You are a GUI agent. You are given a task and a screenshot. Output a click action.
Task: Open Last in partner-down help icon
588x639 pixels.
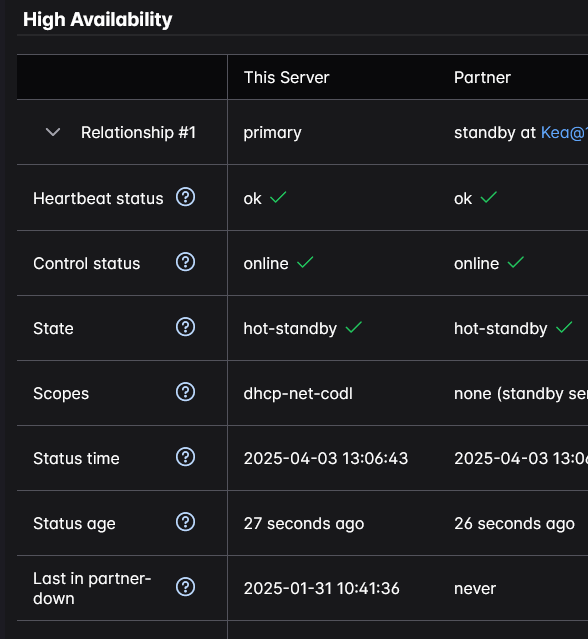point(185,587)
